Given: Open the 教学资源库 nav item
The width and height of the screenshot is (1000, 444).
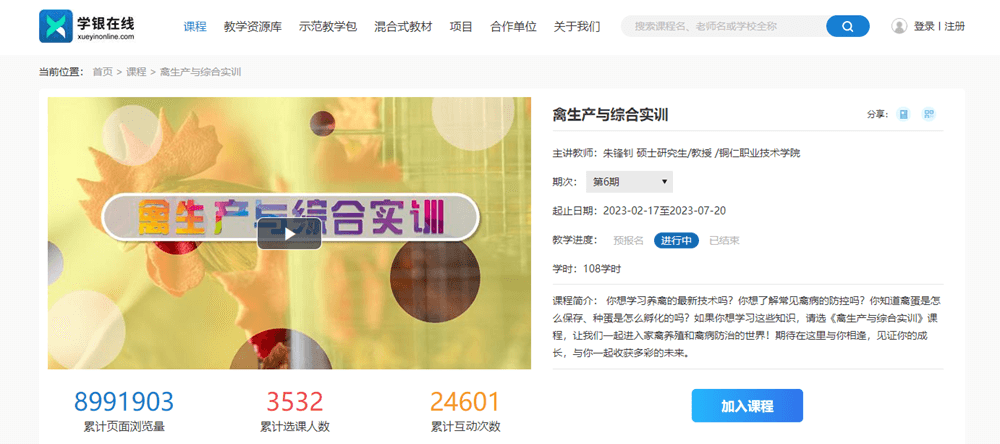Looking at the screenshot, I should [253, 27].
